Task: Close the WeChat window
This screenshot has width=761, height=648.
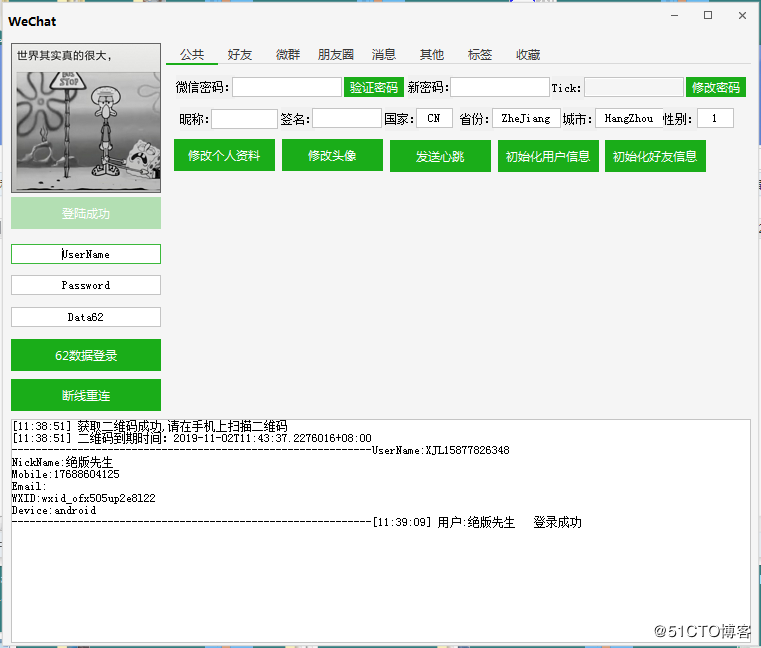Action: 742,16
